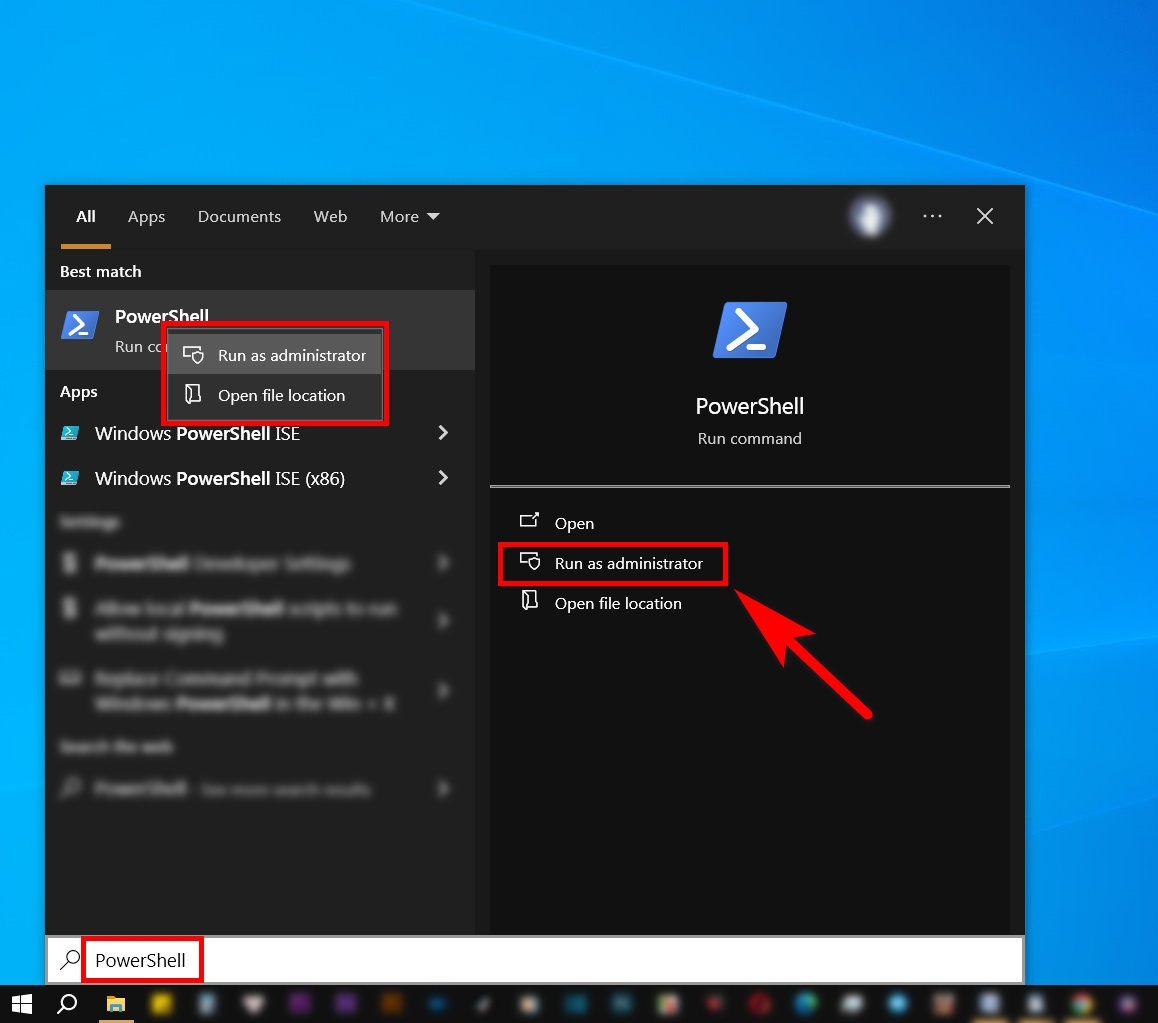Switch to the All search tab

(86, 216)
